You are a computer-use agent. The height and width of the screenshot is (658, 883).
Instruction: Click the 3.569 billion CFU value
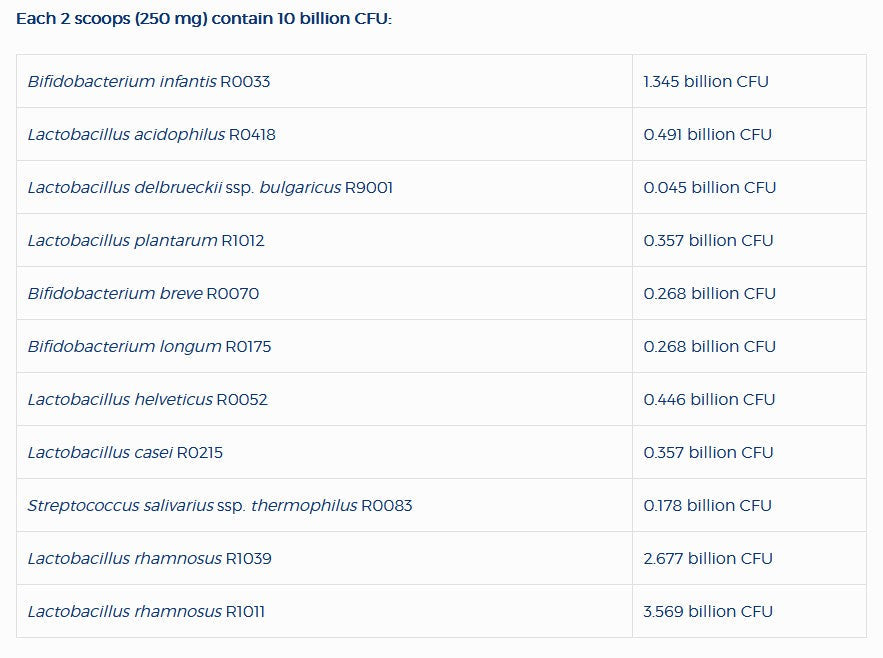pos(708,612)
